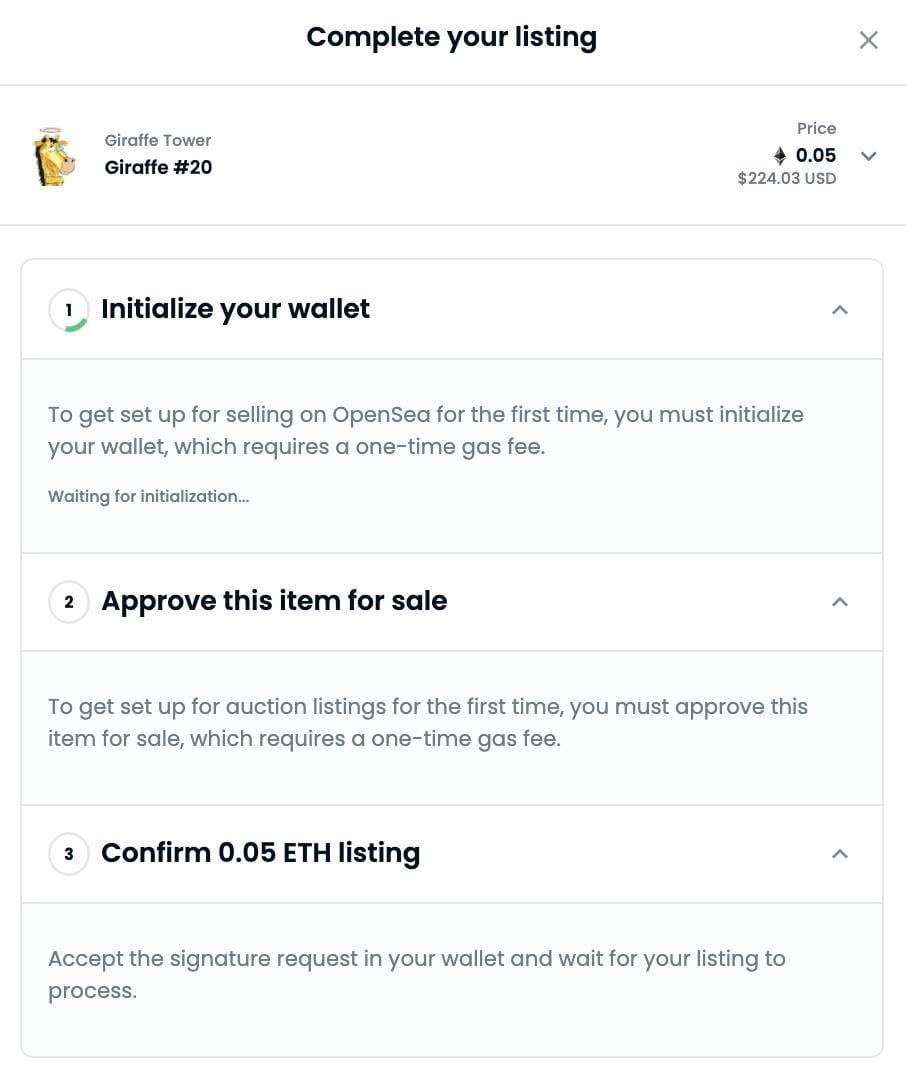Open the price details dropdown chevron

(x=868, y=156)
